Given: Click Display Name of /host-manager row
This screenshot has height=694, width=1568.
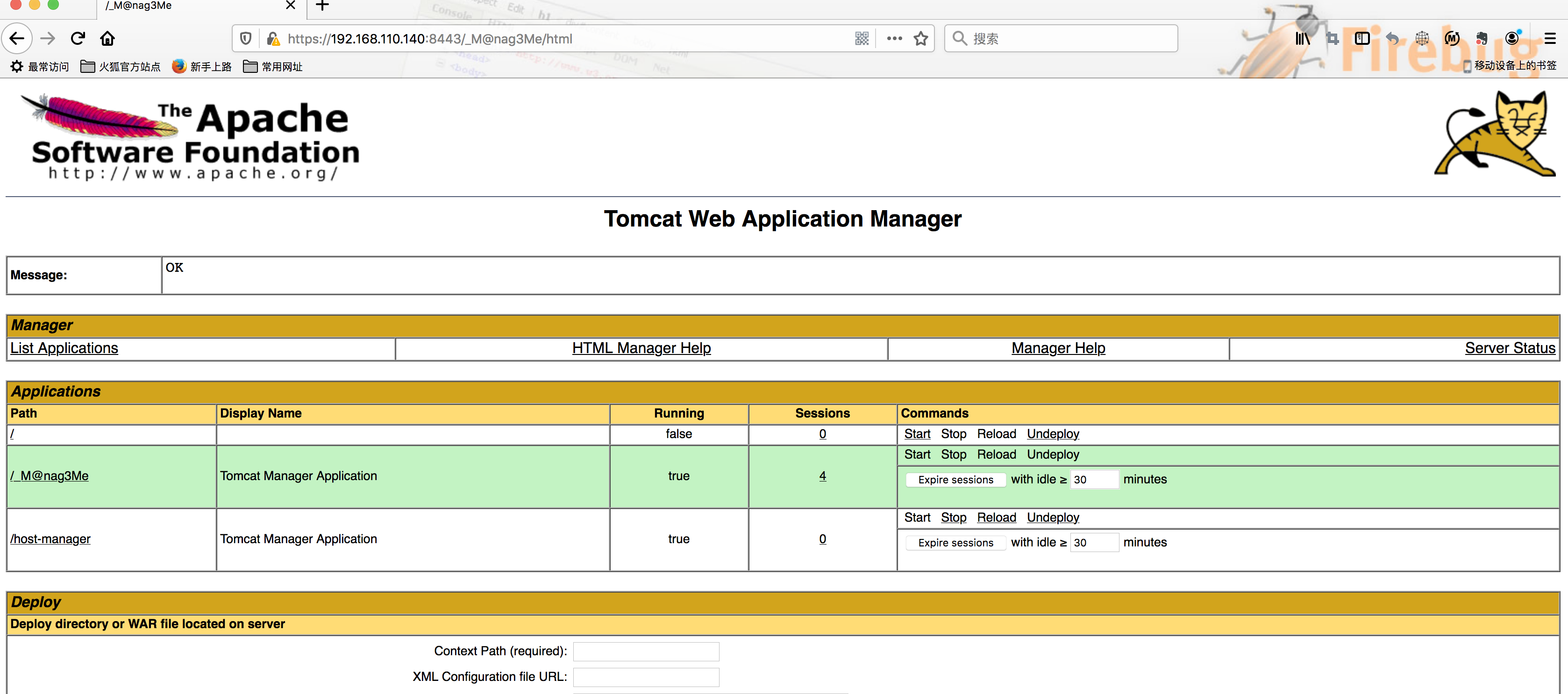Looking at the screenshot, I should (x=298, y=539).
